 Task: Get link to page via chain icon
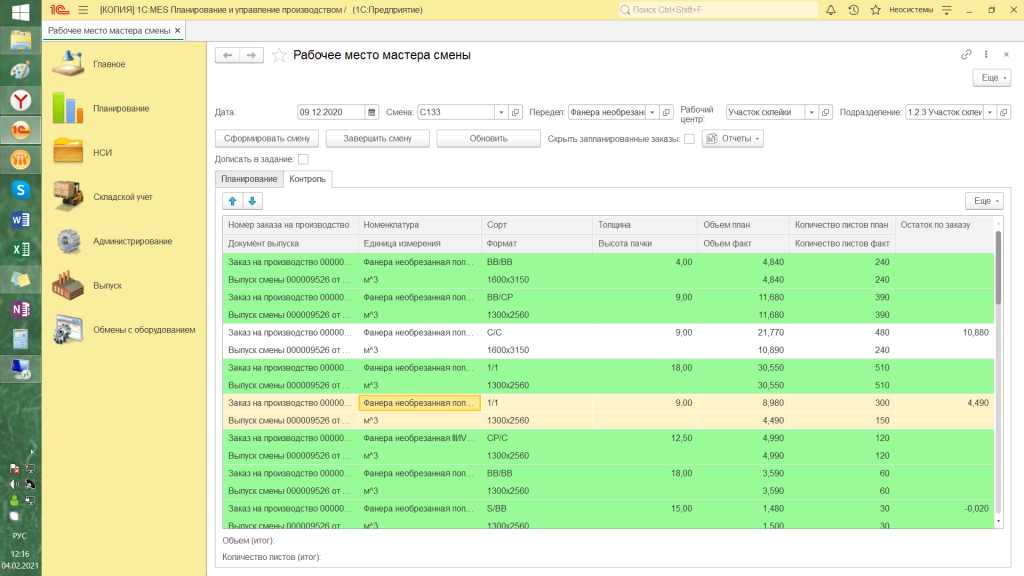click(966, 55)
